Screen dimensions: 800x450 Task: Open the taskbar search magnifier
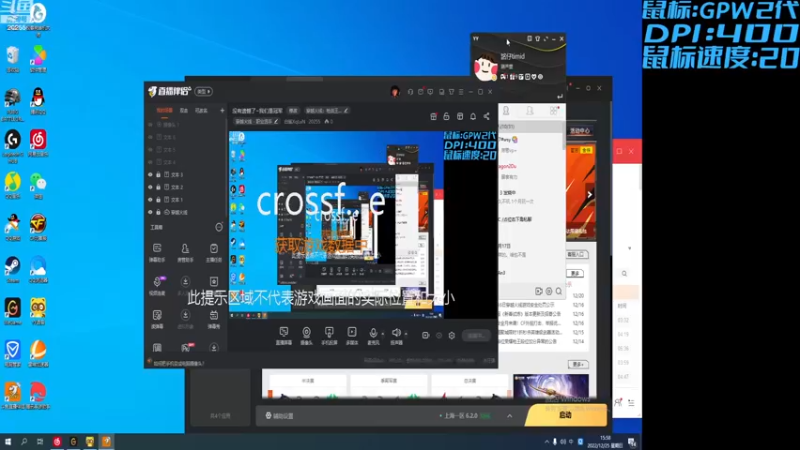(x=24, y=442)
